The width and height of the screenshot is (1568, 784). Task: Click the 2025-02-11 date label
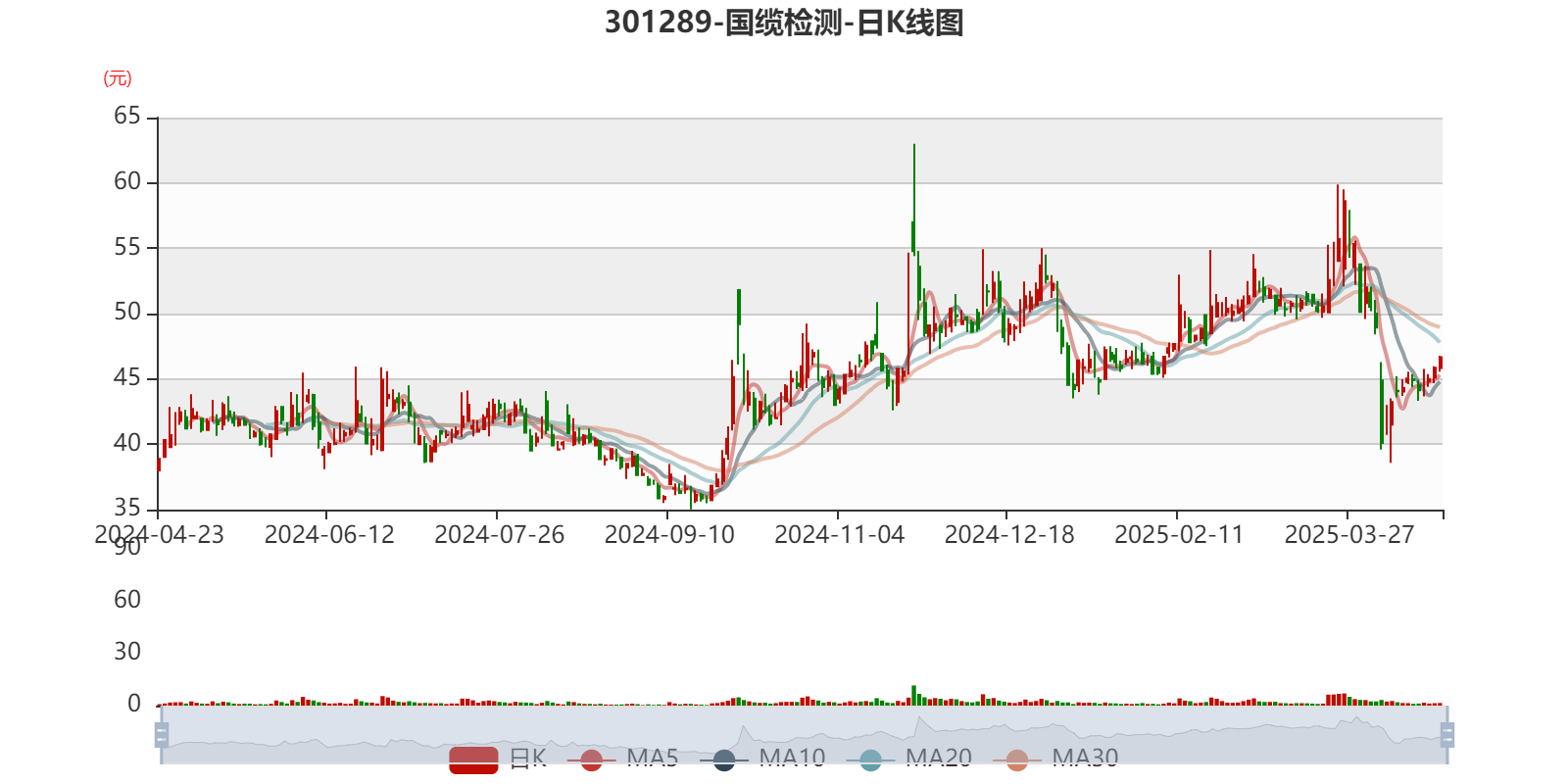(1179, 535)
